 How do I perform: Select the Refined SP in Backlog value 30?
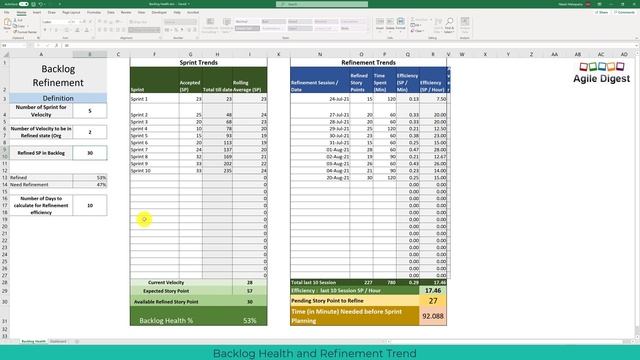coord(90,153)
